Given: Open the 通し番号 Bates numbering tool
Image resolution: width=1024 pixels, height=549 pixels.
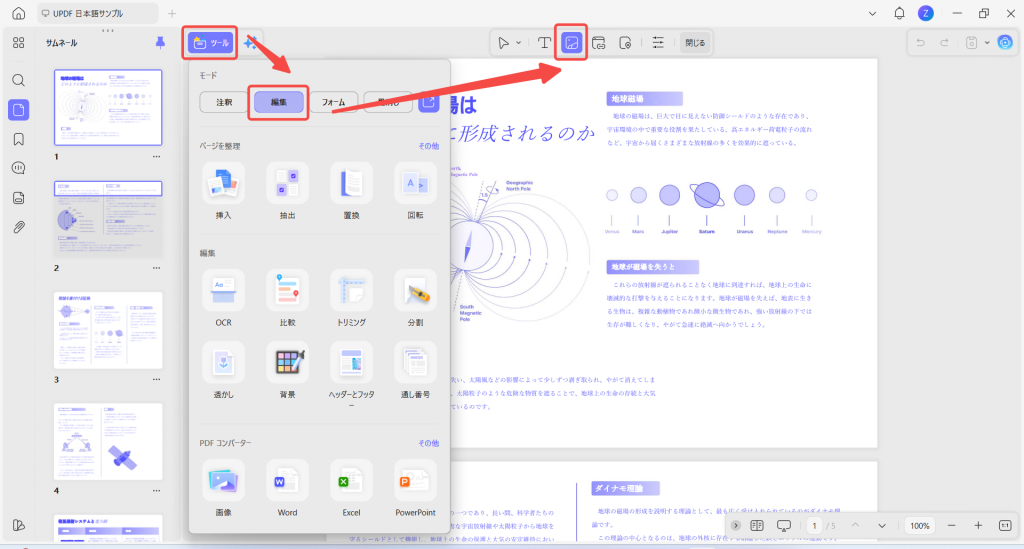Looking at the screenshot, I should click(x=415, y=362).
